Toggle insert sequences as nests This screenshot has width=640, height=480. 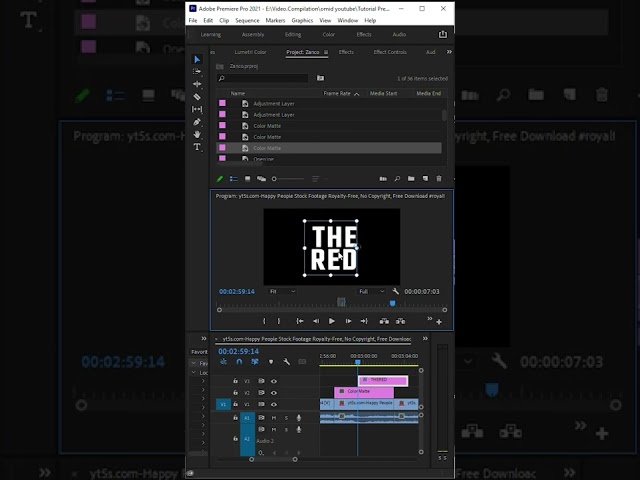(x=223, y=362)
